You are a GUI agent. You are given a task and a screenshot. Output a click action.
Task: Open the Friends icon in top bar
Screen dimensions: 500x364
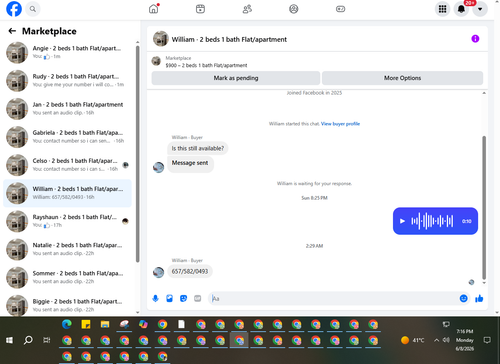click(247, 9)
